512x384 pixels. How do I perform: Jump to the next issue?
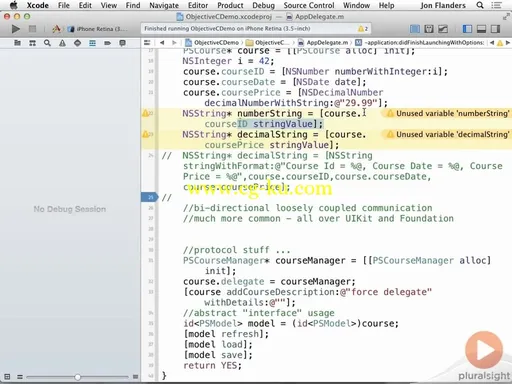click(508, 43)
